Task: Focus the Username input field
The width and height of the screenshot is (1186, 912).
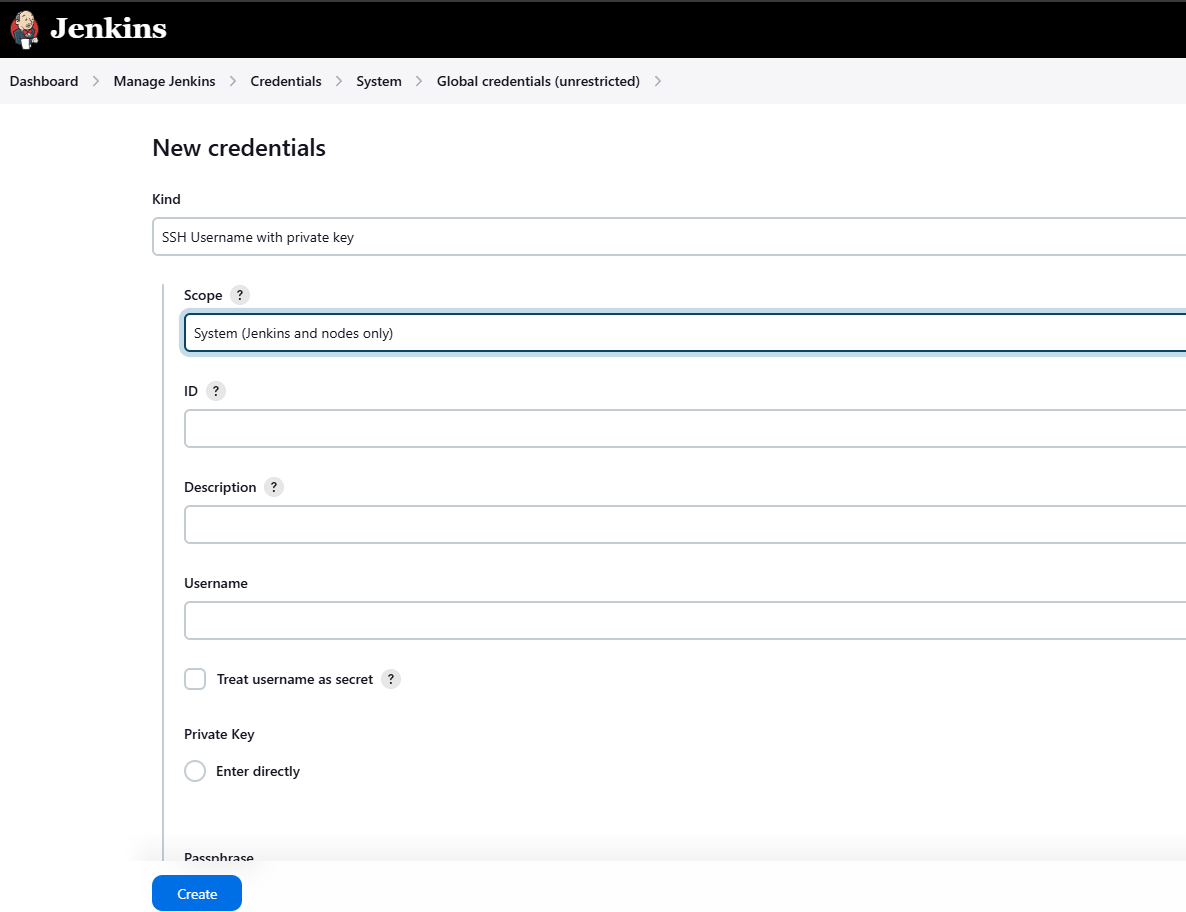Action: pos(685,621)
